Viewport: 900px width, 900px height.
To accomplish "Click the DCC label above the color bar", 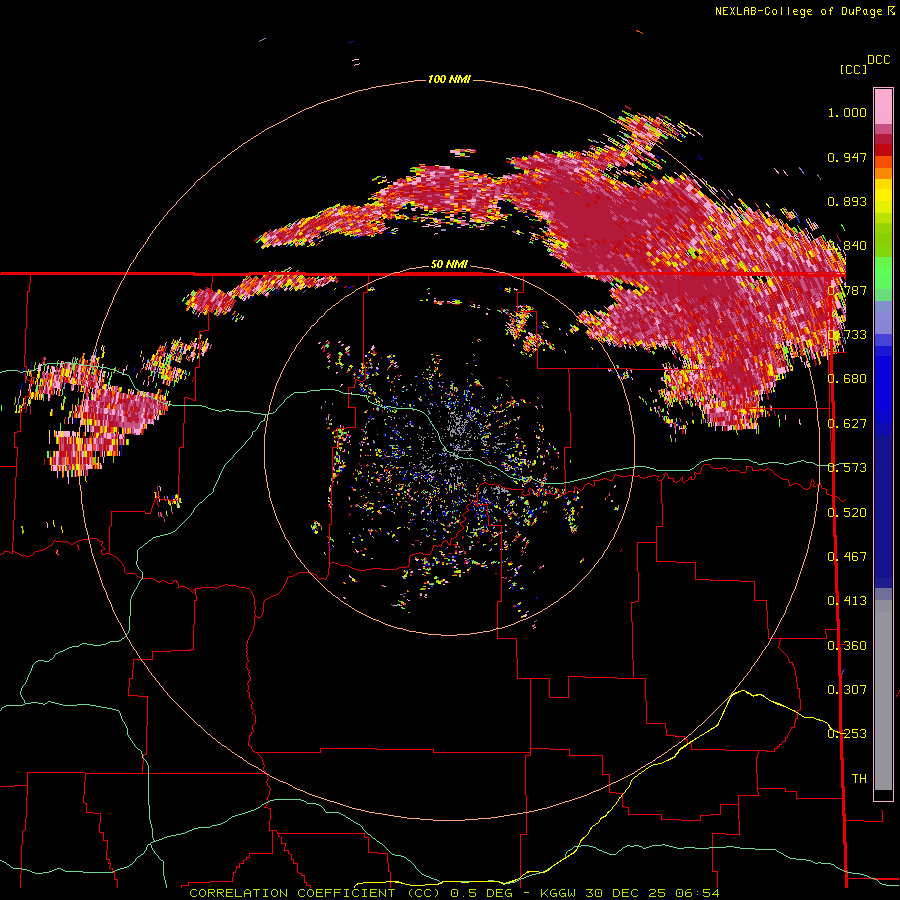I will coord(879,60).
